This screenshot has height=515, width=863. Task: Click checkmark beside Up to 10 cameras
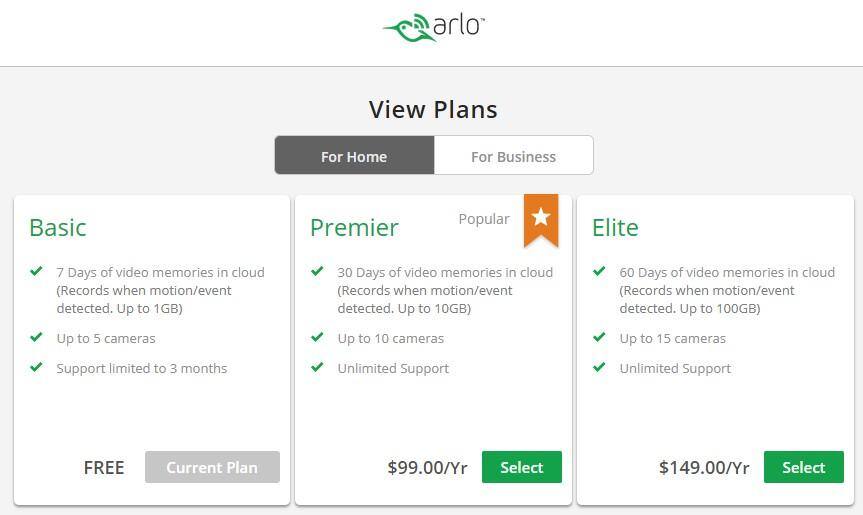click(317, 337)
